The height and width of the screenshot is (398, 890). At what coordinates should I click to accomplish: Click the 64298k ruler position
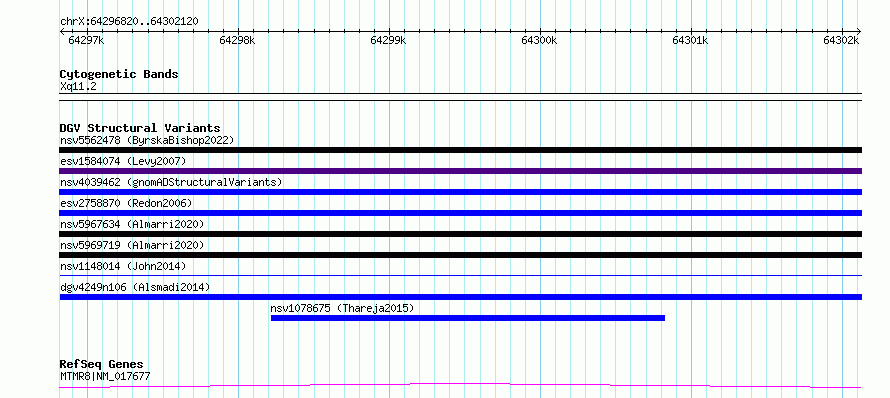237,40
